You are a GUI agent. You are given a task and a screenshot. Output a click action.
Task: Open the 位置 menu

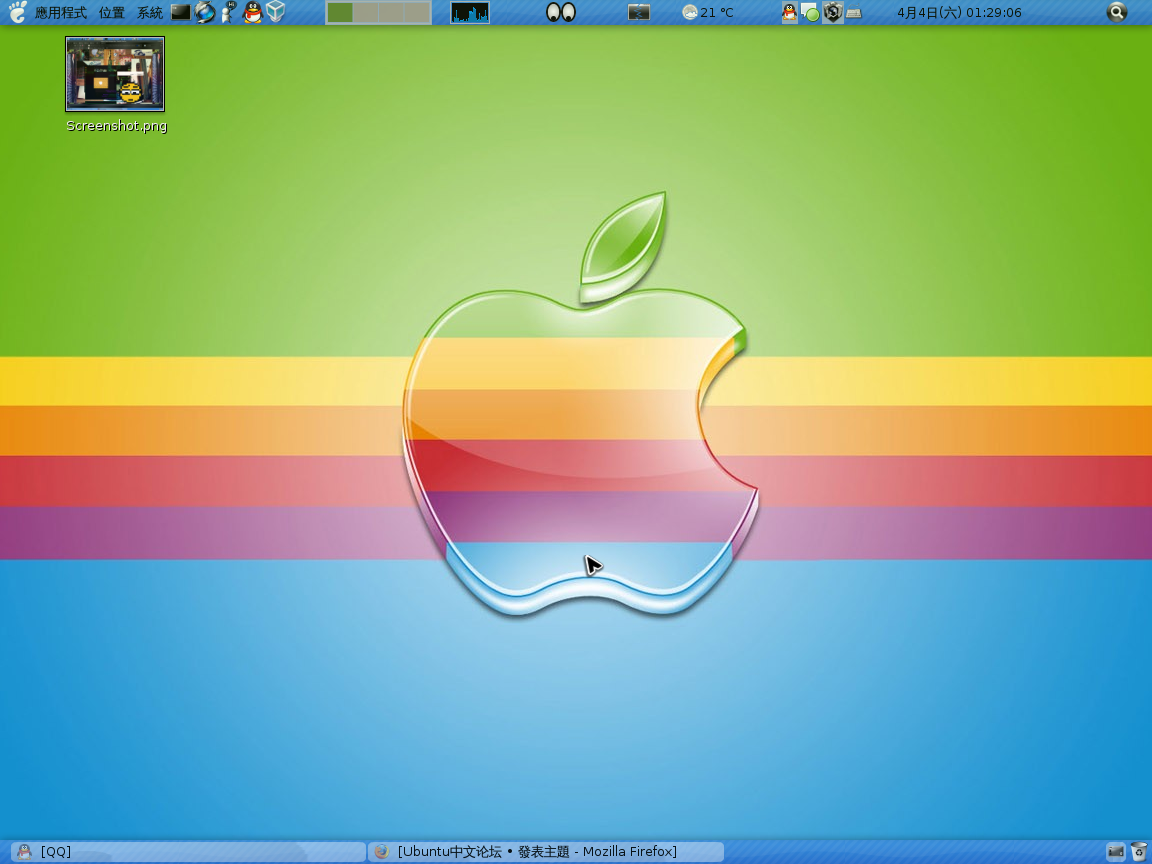point(112,12)
